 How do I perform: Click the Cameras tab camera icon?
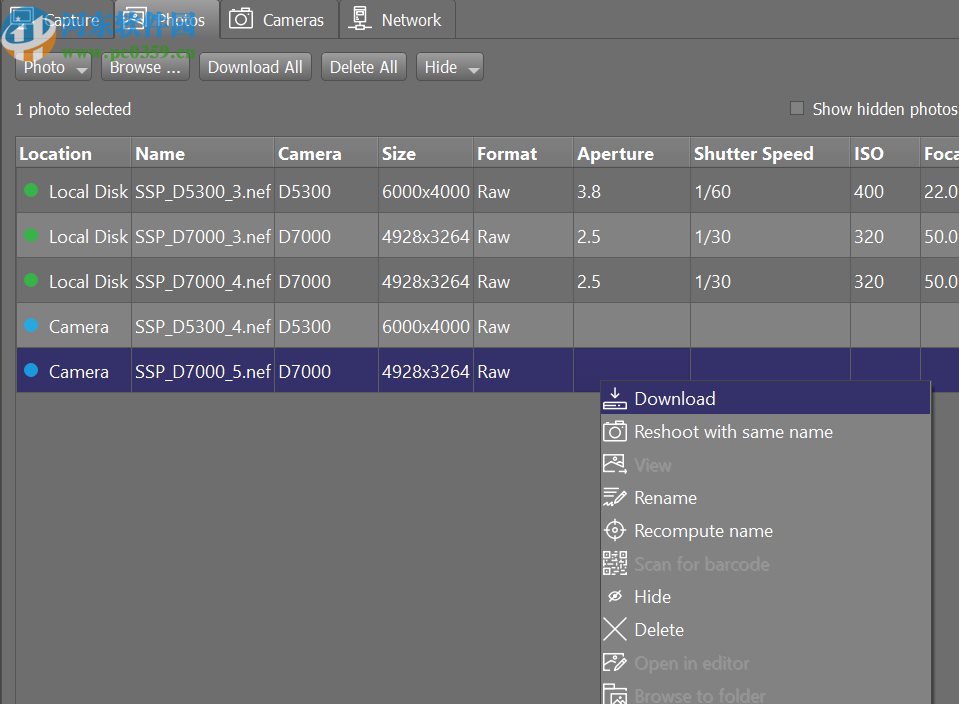(241, 19)
